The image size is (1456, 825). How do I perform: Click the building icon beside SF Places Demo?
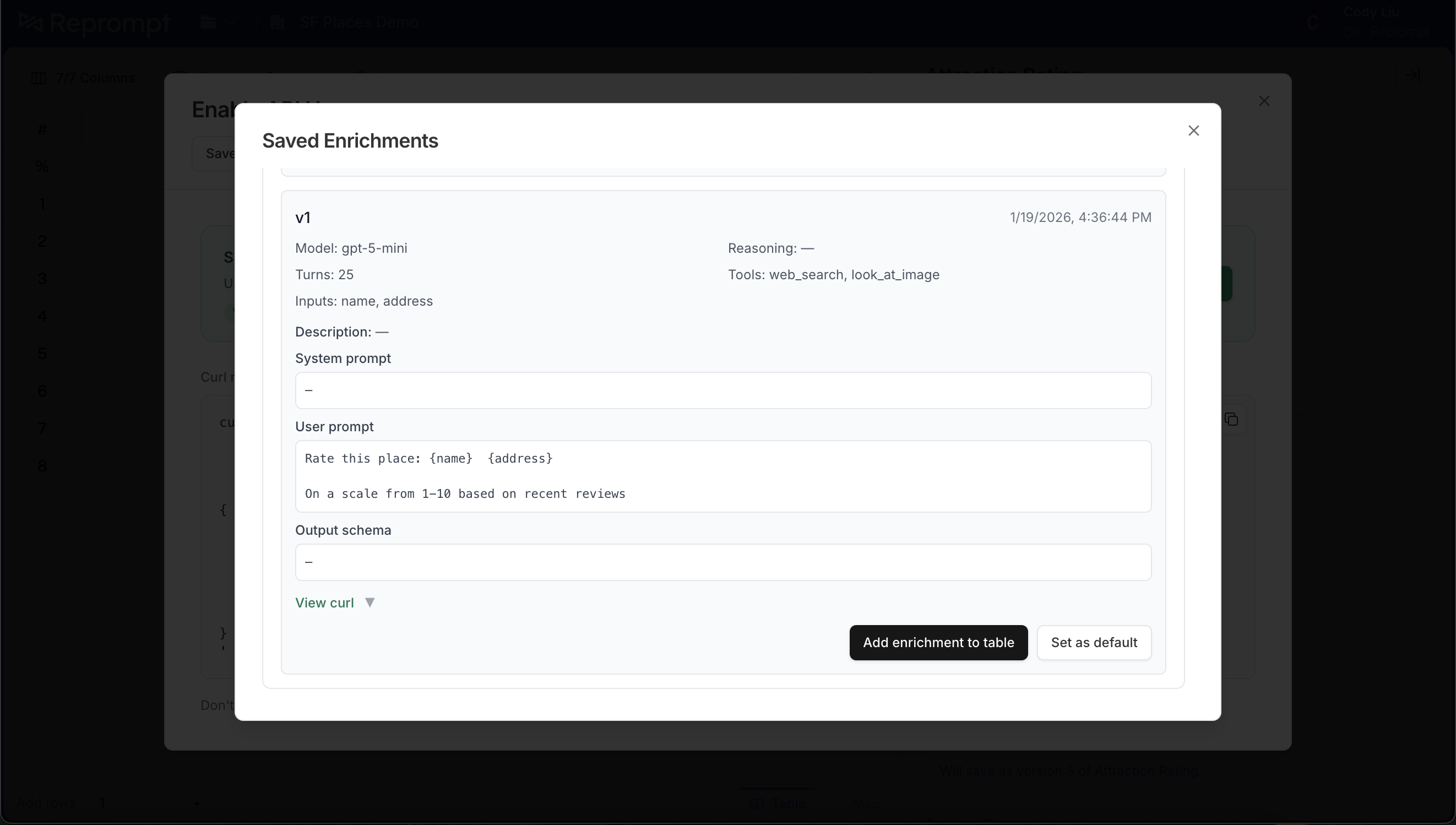pos(277,23)
